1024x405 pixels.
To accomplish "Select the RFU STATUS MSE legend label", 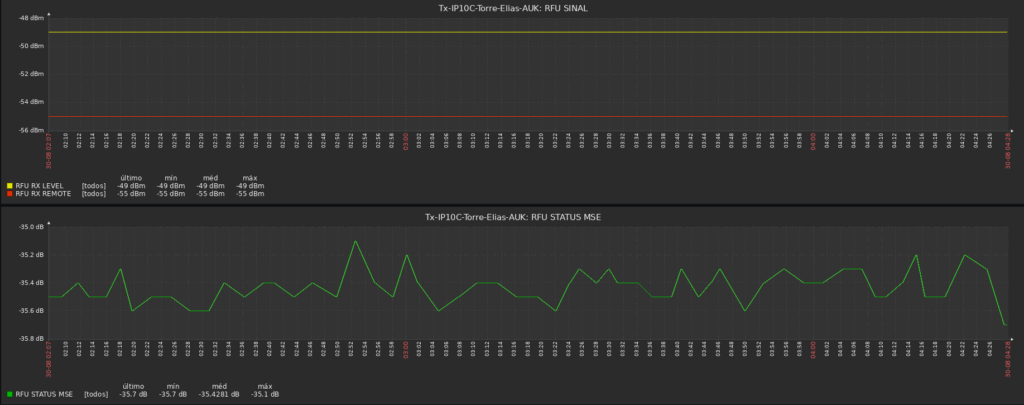I will [x=45, y=394].
